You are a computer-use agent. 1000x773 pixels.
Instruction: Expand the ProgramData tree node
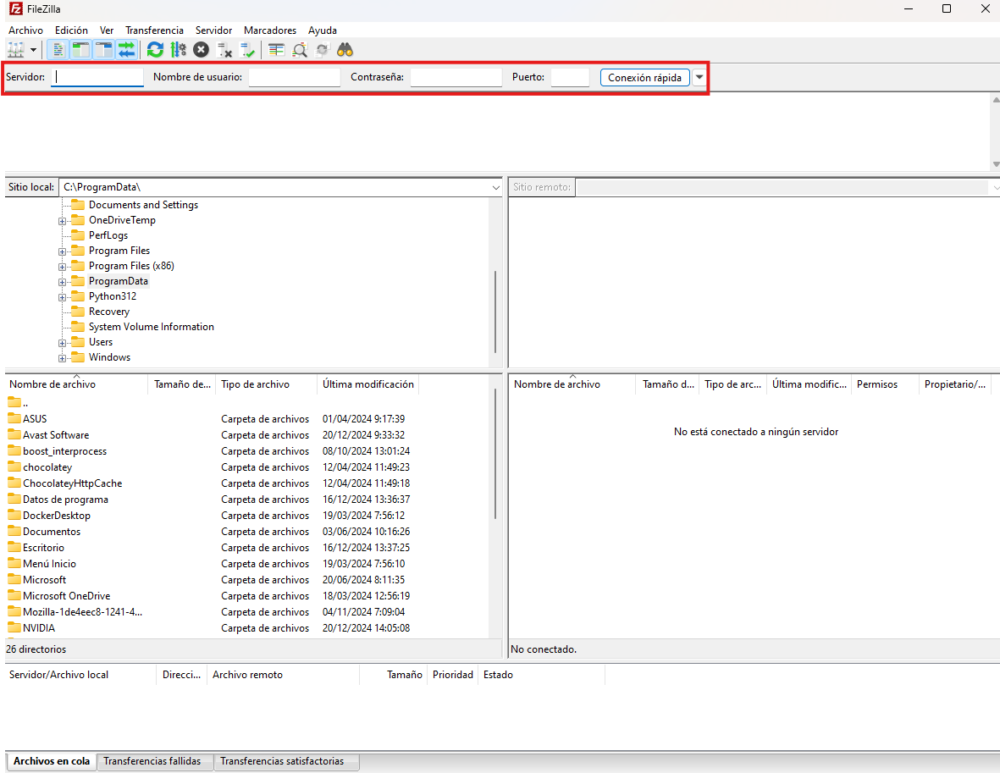[x=62, y=282]
